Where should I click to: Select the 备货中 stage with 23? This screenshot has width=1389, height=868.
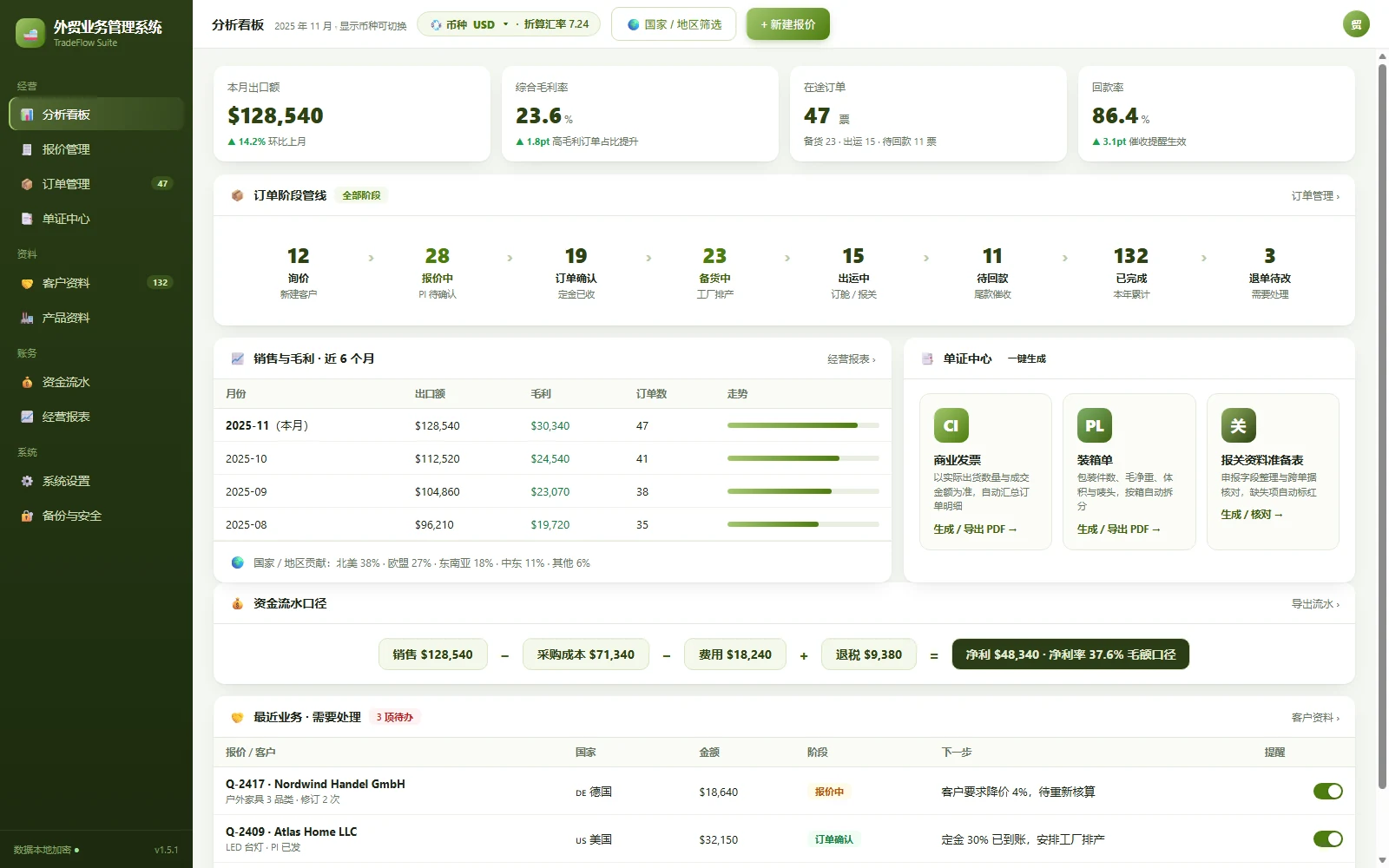[x=714, y=273]
